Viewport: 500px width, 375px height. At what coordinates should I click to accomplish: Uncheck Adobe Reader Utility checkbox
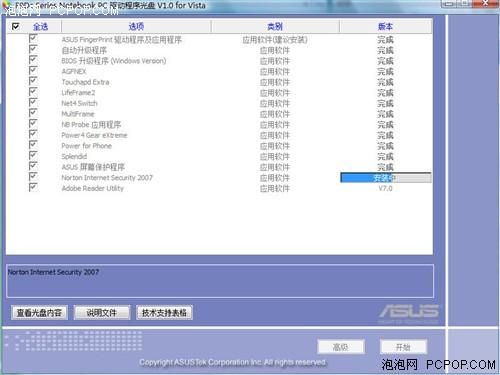point(33,187)
